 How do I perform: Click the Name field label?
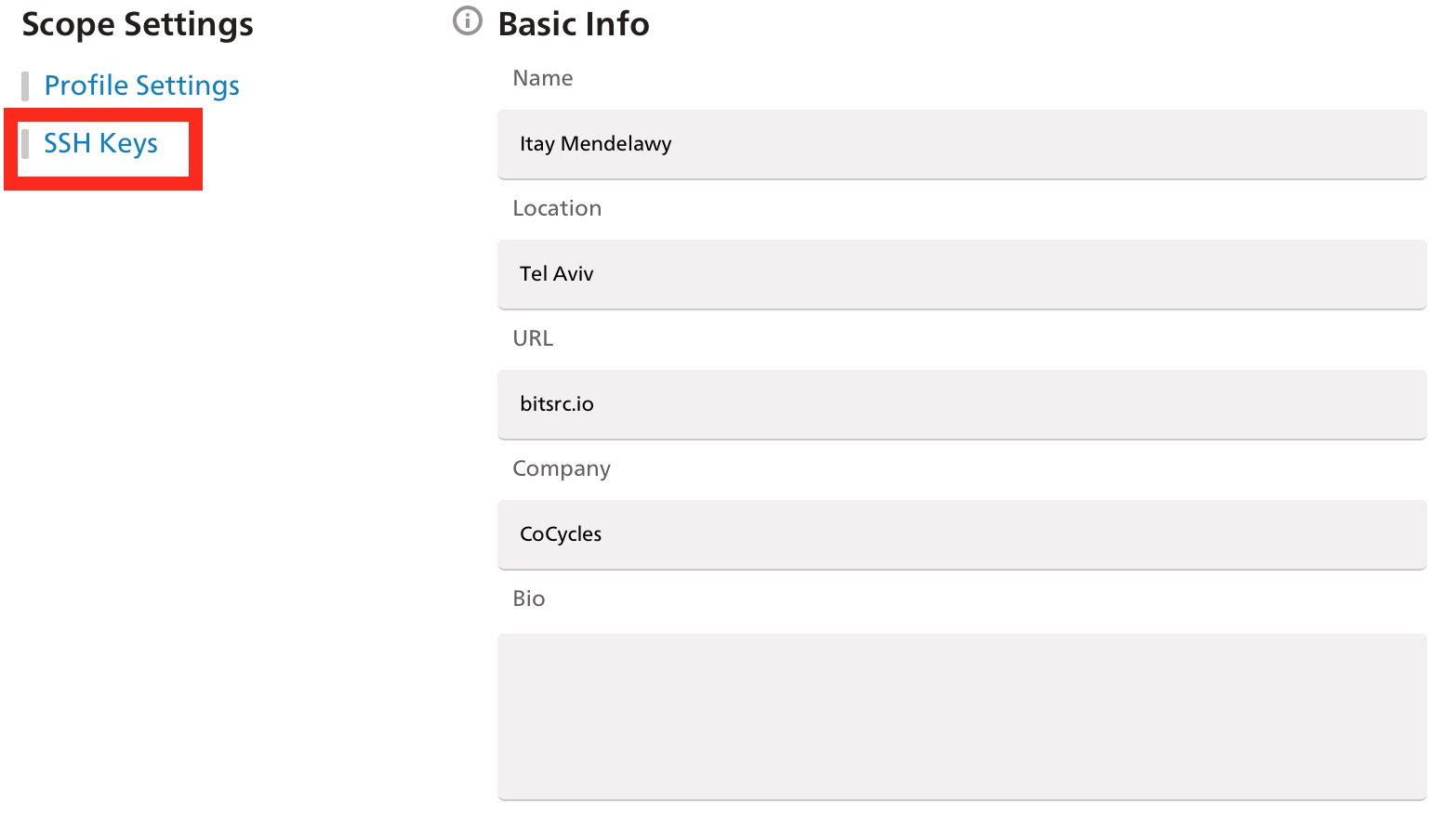point(543,78)
